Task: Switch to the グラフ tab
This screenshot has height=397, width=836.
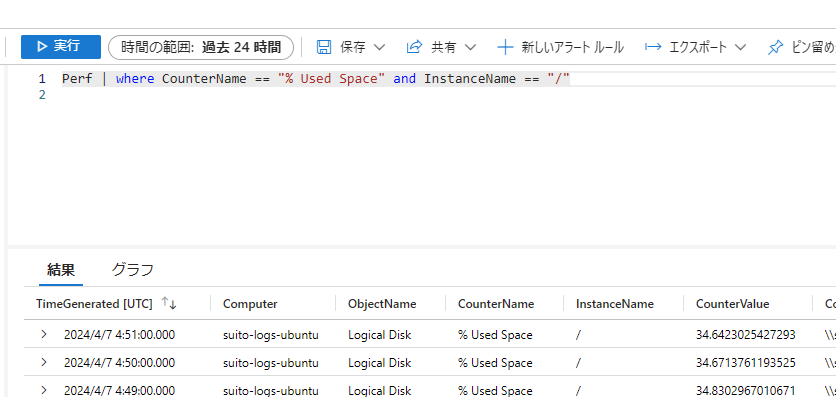Action: click(x=133, y=270)
